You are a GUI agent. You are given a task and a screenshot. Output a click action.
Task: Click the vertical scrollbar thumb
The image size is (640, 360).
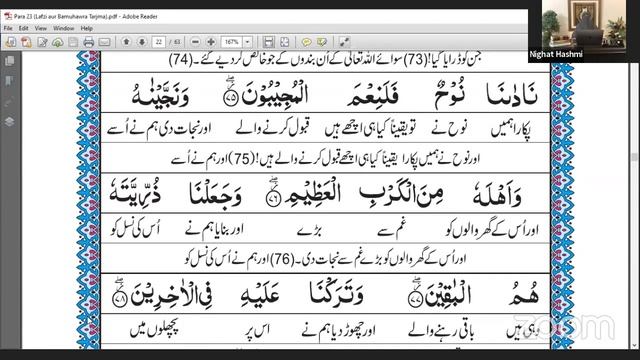634,157
